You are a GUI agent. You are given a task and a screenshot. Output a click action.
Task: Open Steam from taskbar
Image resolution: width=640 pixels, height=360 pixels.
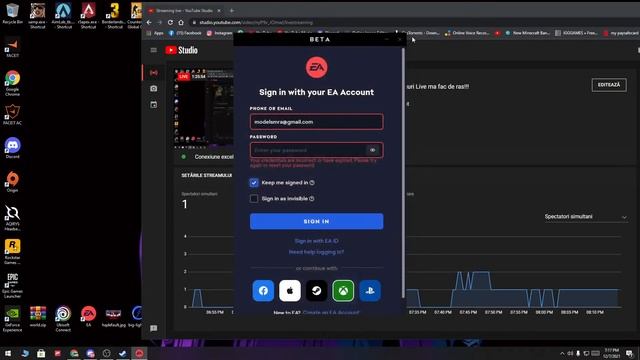click(x=122, y=353)
